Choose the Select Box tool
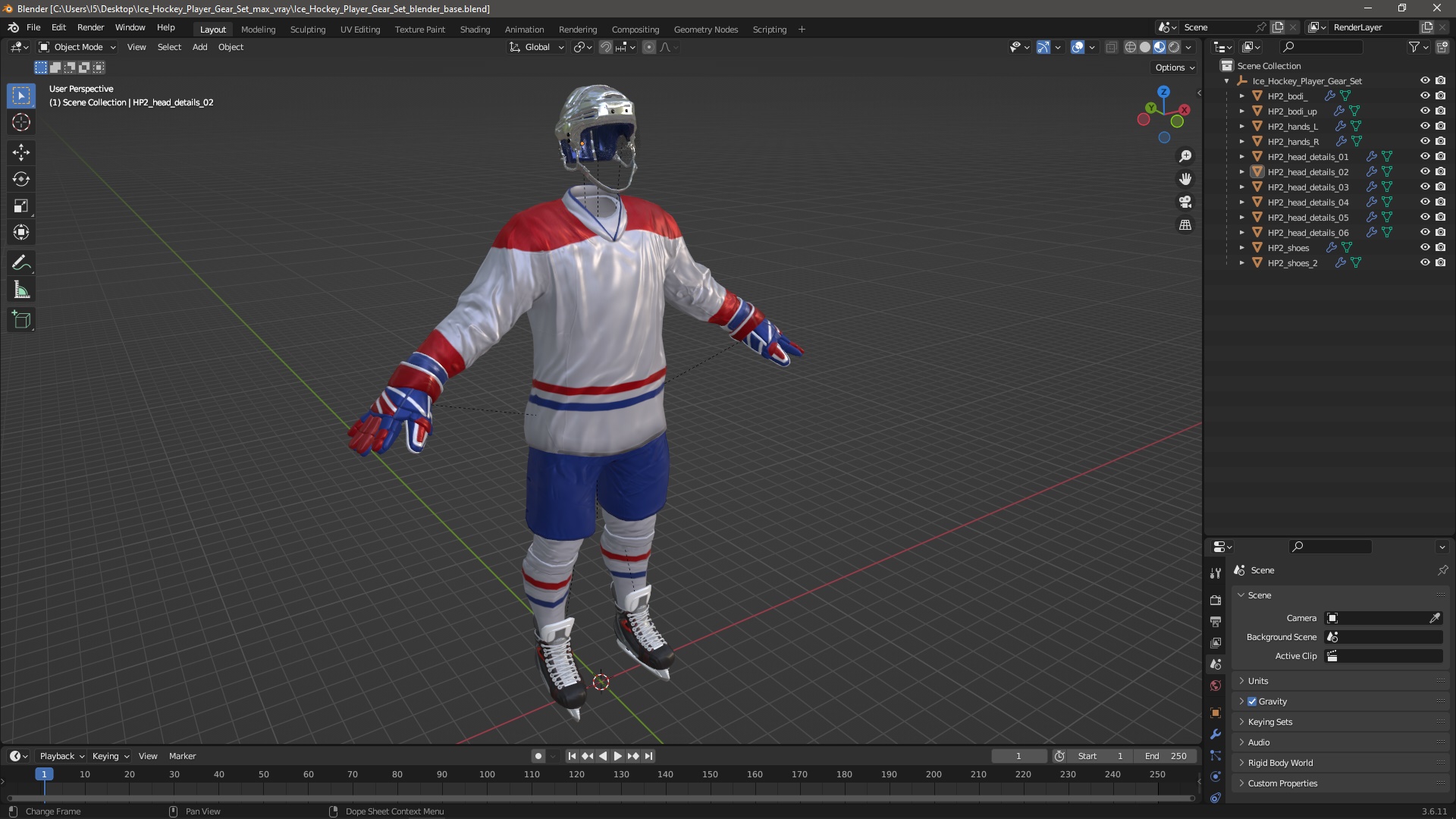This screenshot has width=1456, height=819. (x=21, y=96)
